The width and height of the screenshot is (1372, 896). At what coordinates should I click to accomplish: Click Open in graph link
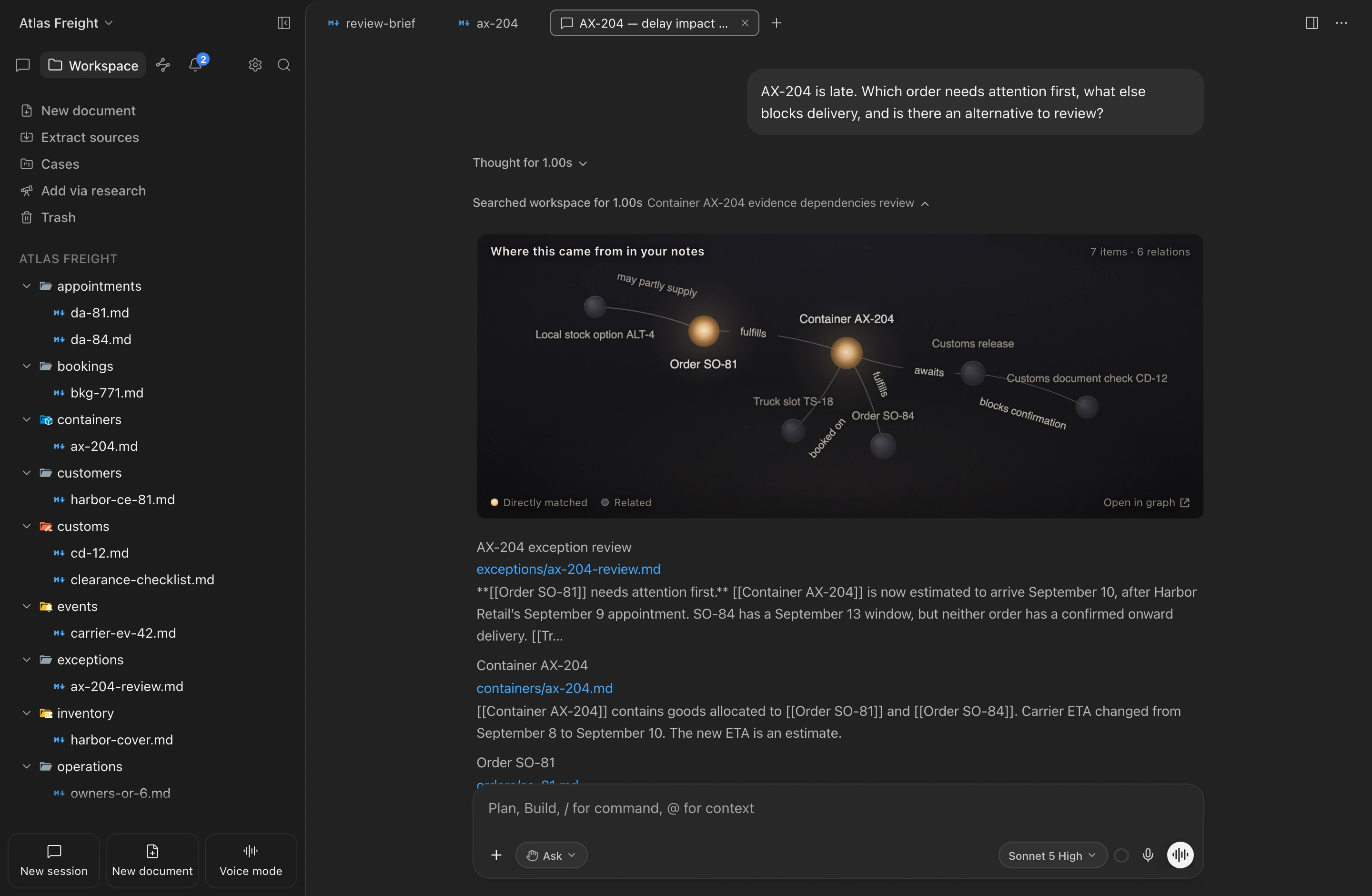[1146, 503]
